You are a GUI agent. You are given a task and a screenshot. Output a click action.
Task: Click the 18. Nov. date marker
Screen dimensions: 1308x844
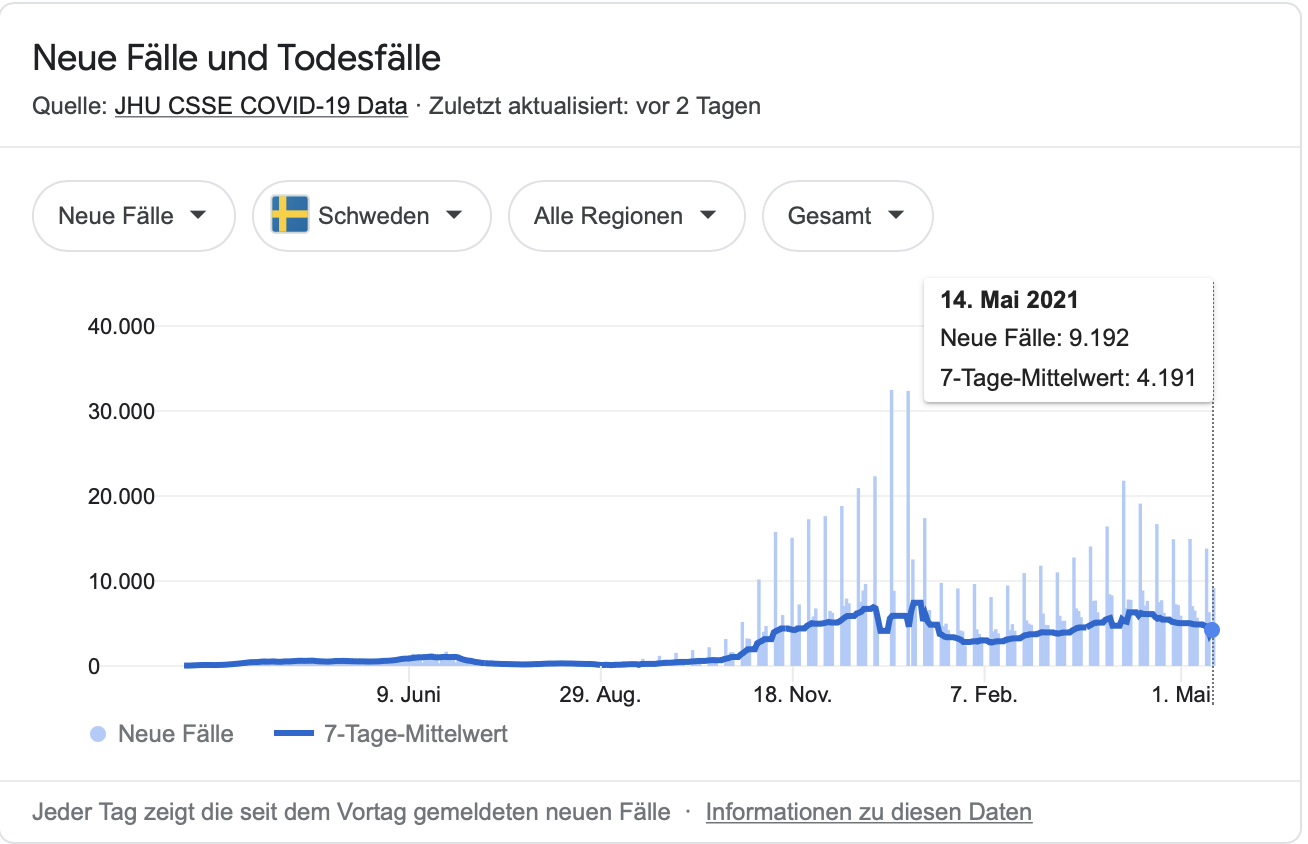tap(791, 694)
